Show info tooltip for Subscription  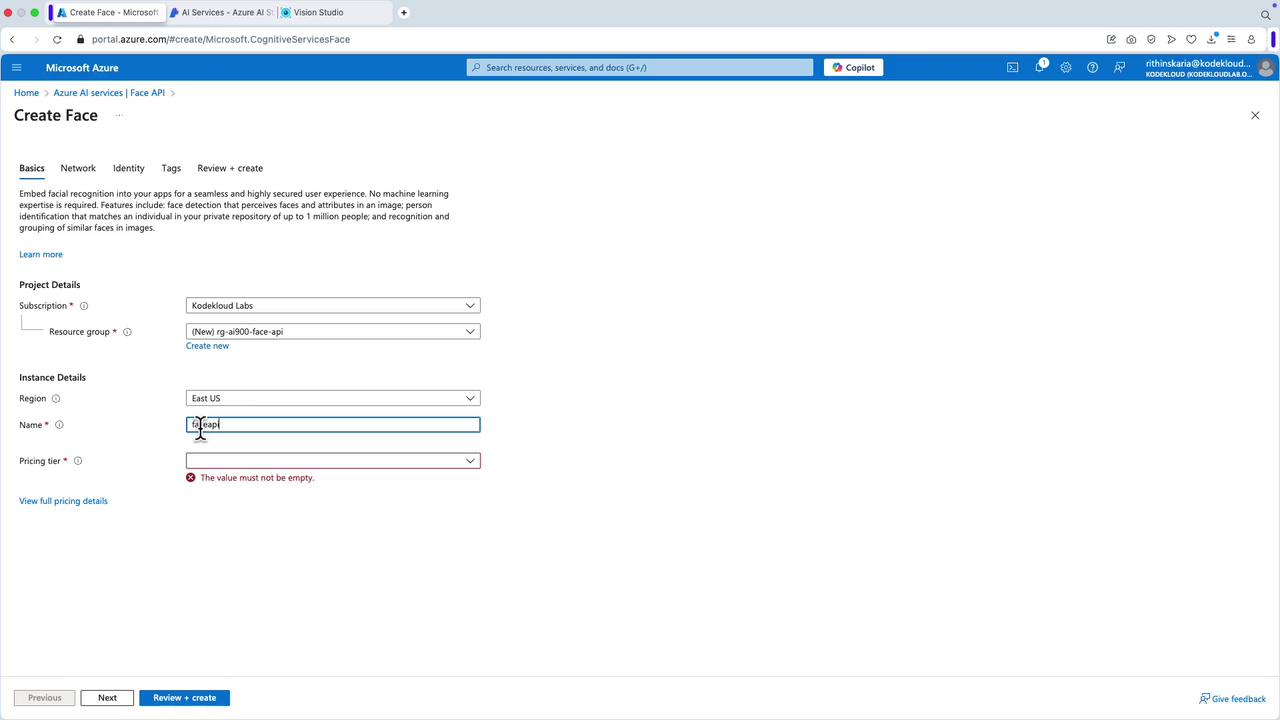84,306
